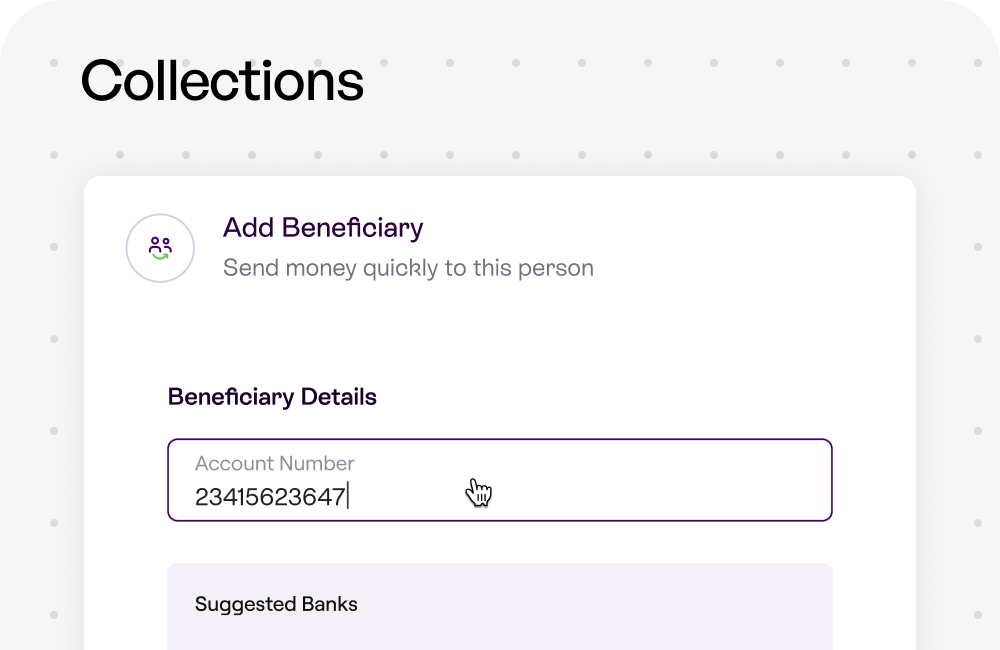
Task: Click the purple border of account field
Action: tap(499, 439)
